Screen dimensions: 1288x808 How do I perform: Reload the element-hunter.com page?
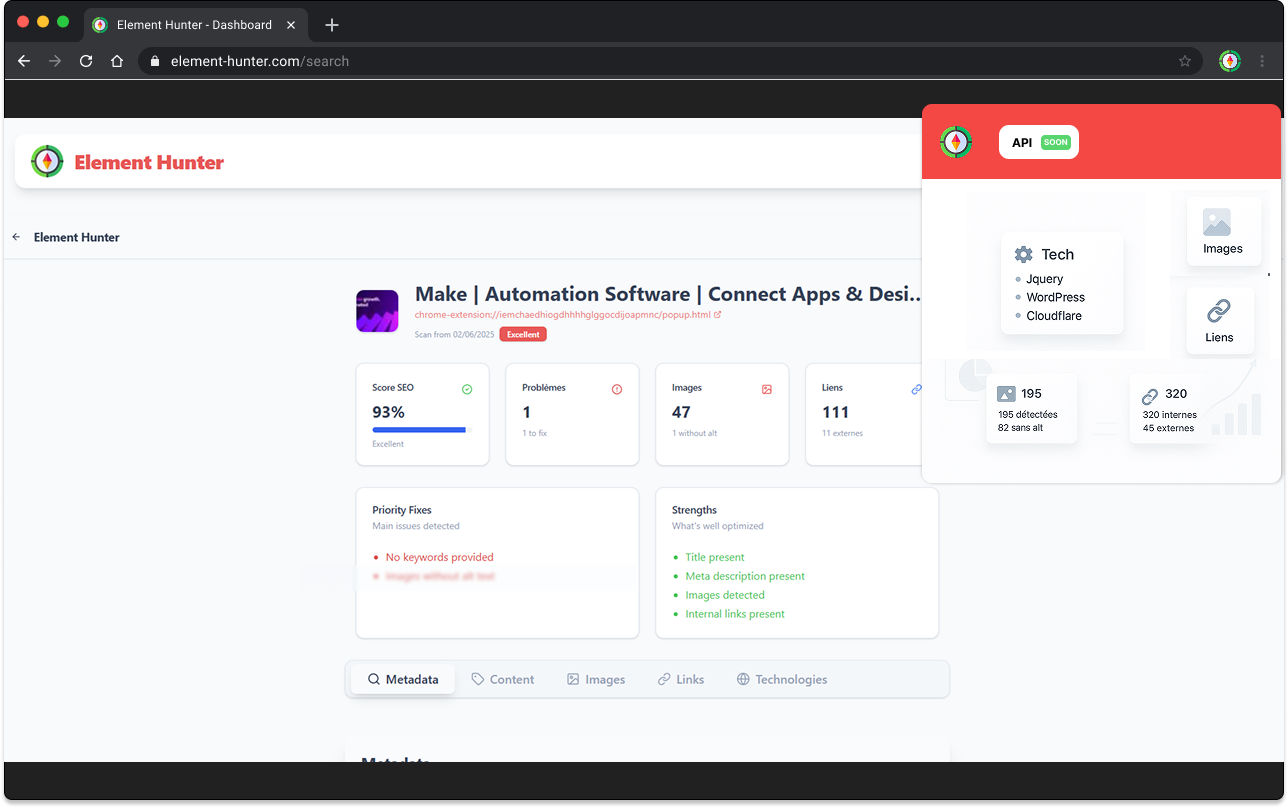click(x=86, y=61)
